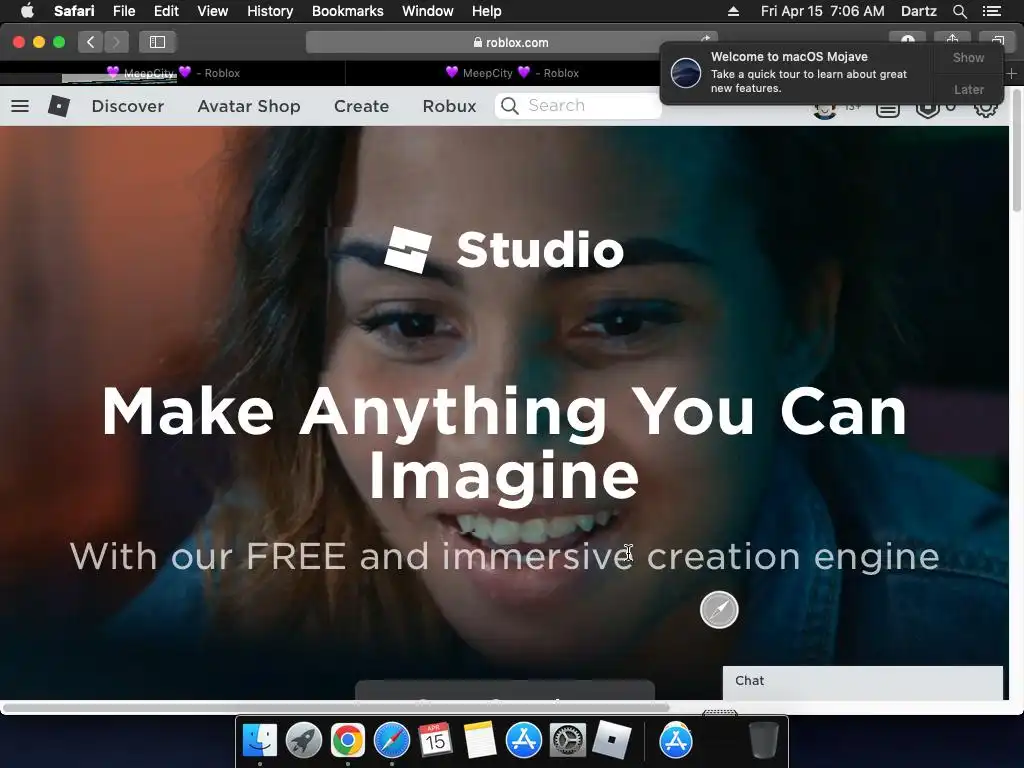Image resolution: width=1024 pixels, height=768 pixels.
Task: Expand the Chat panel
Action: (863, 681)
